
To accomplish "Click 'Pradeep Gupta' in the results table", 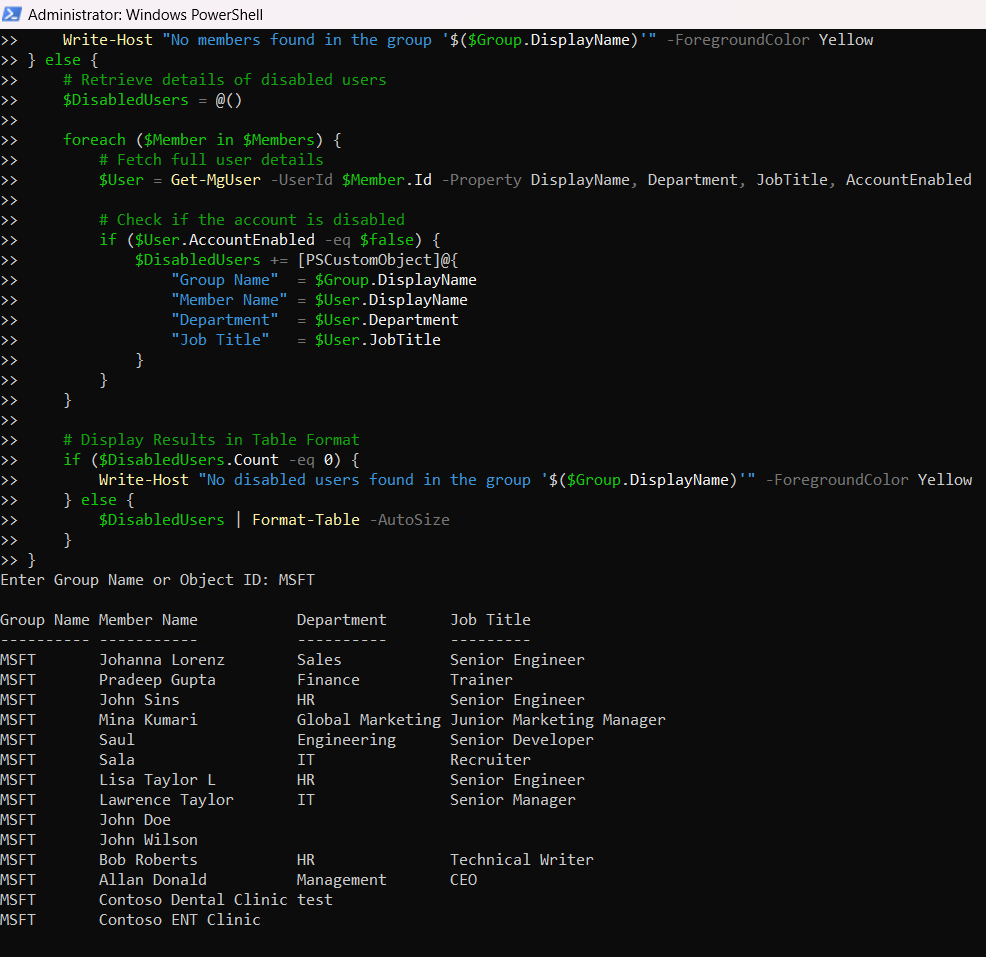I will tap(157, 680).
